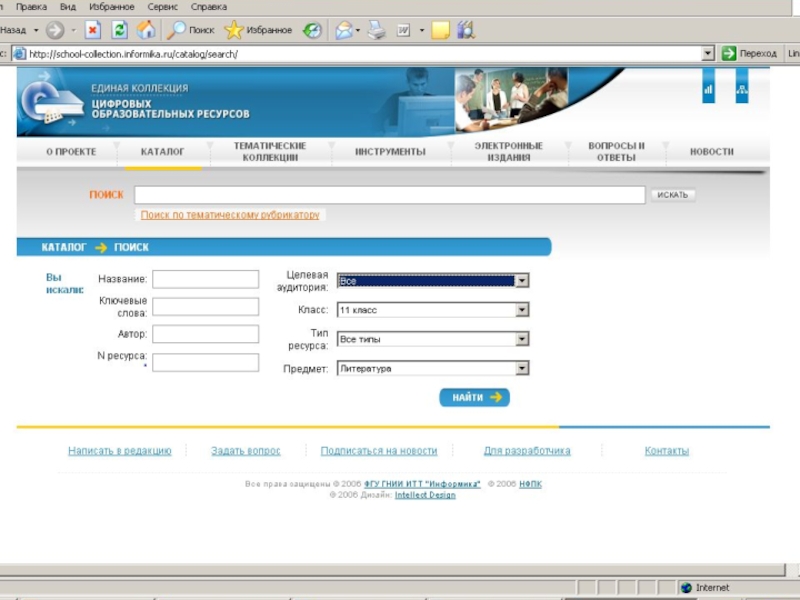Click the Print icon in the toolbar
Image resolution: width=800 pixels, height=600 pixels.
(x=376, y=30)
